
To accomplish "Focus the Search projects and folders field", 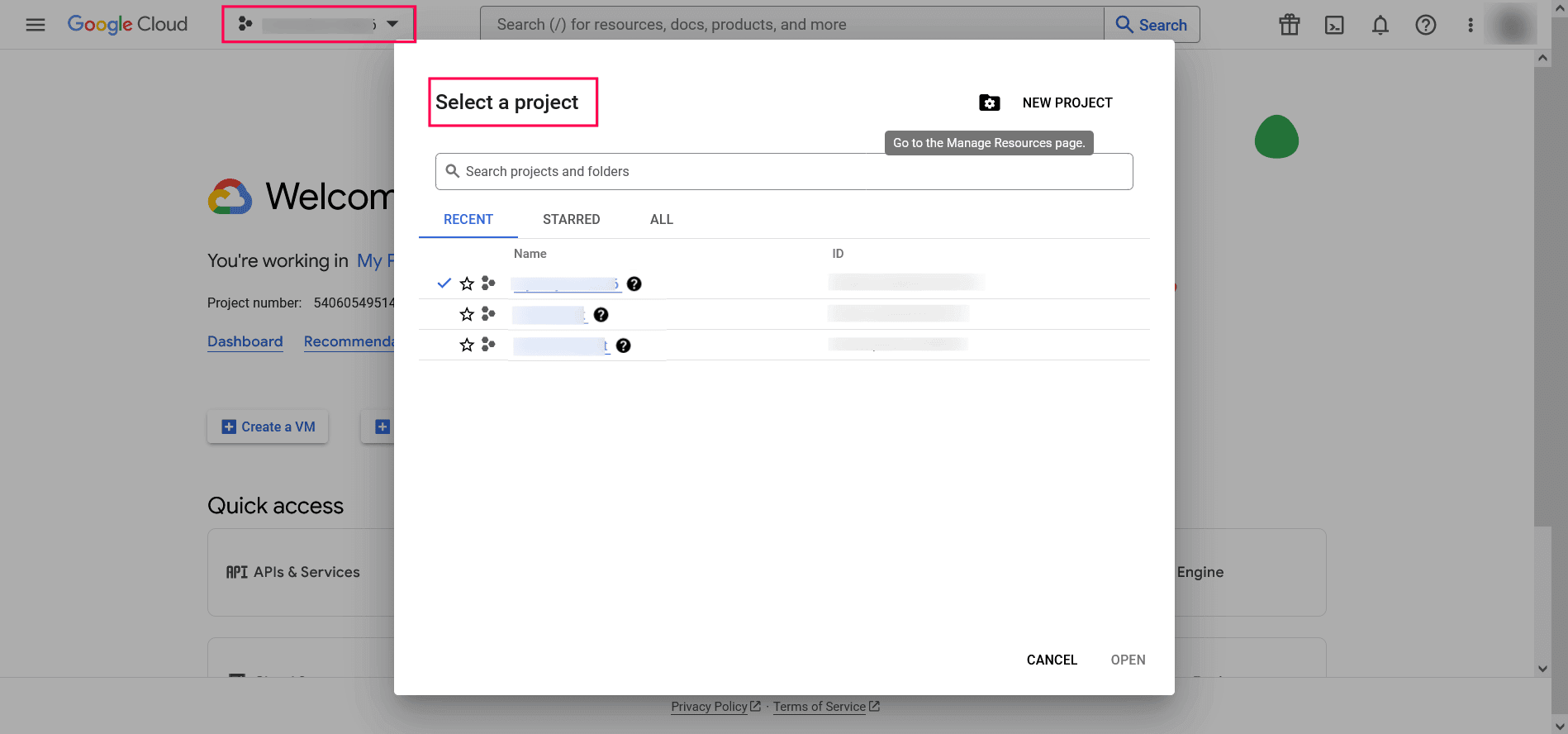I will (784, 171).
